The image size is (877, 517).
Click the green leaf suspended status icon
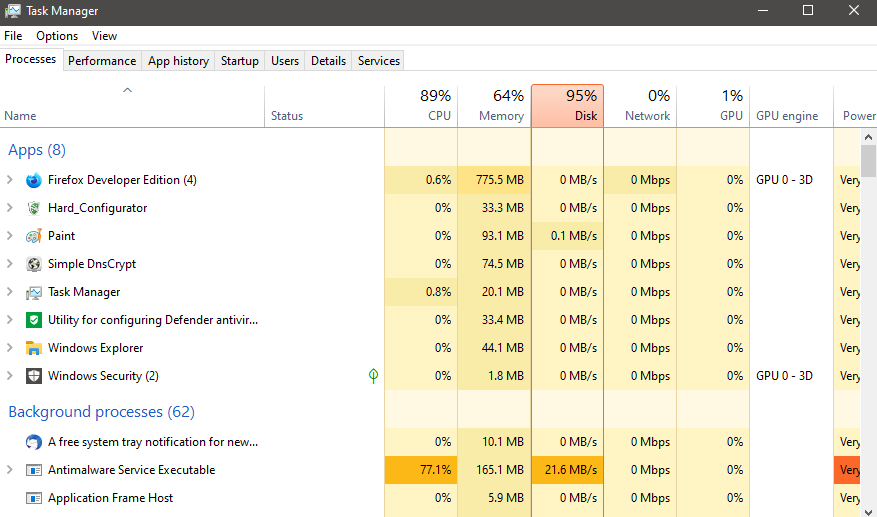coord(373,376)
